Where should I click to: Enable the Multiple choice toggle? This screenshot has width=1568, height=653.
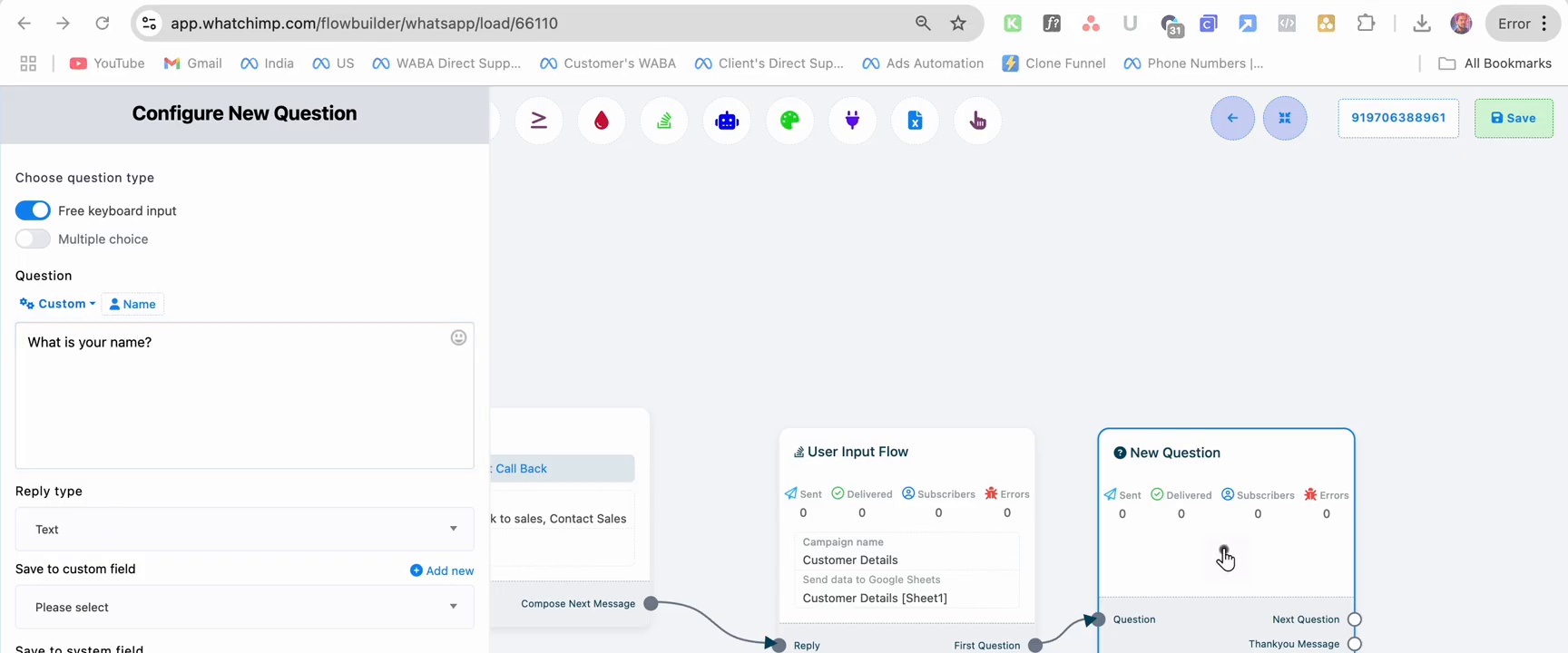point(33,239)
